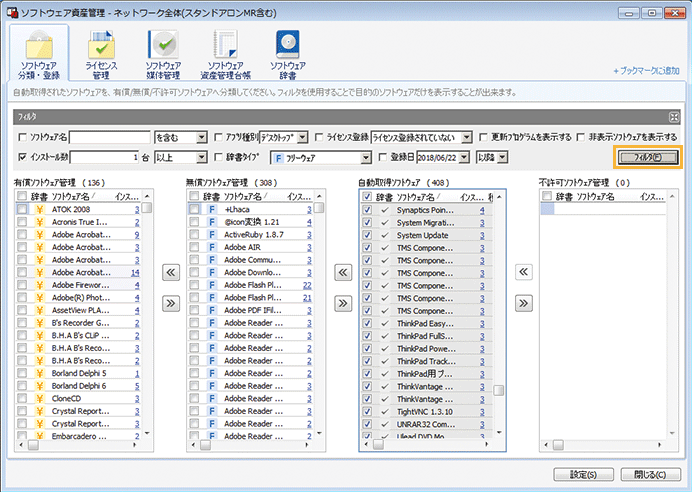Click check mark icon of Synaptics Pointing row
Image resolution: width=692 pixels, height=492 pixels.
[385, 210]
